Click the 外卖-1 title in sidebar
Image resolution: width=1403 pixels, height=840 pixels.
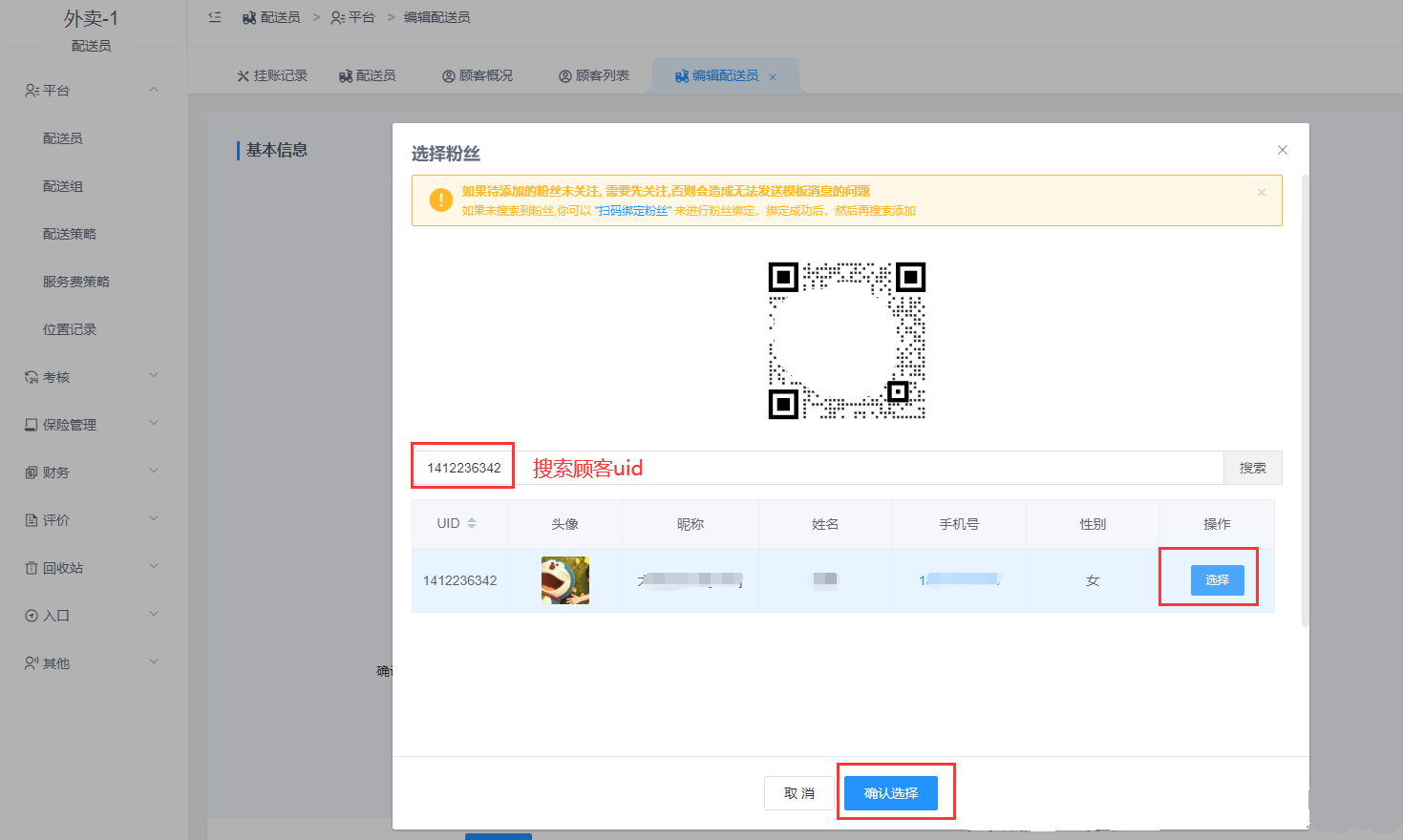coord(92,18)
